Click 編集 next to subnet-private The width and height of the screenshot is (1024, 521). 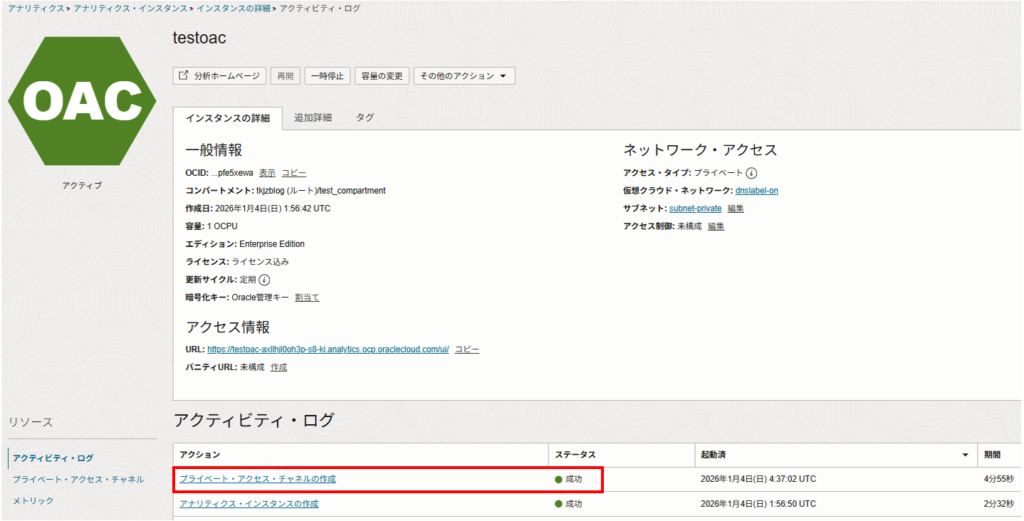coord(735,208)
